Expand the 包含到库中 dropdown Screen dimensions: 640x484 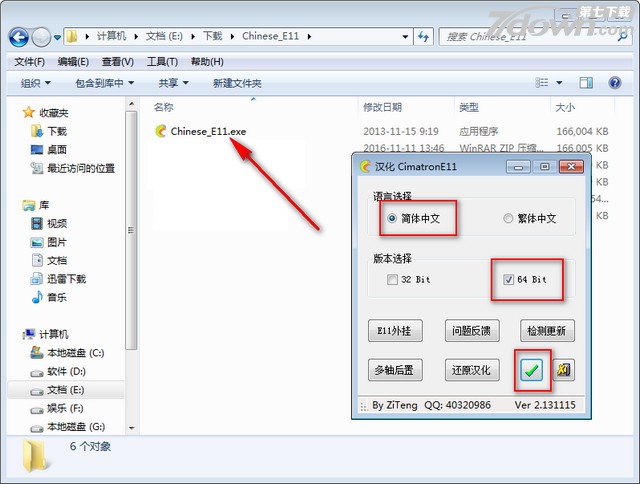(x=104, y=83)
